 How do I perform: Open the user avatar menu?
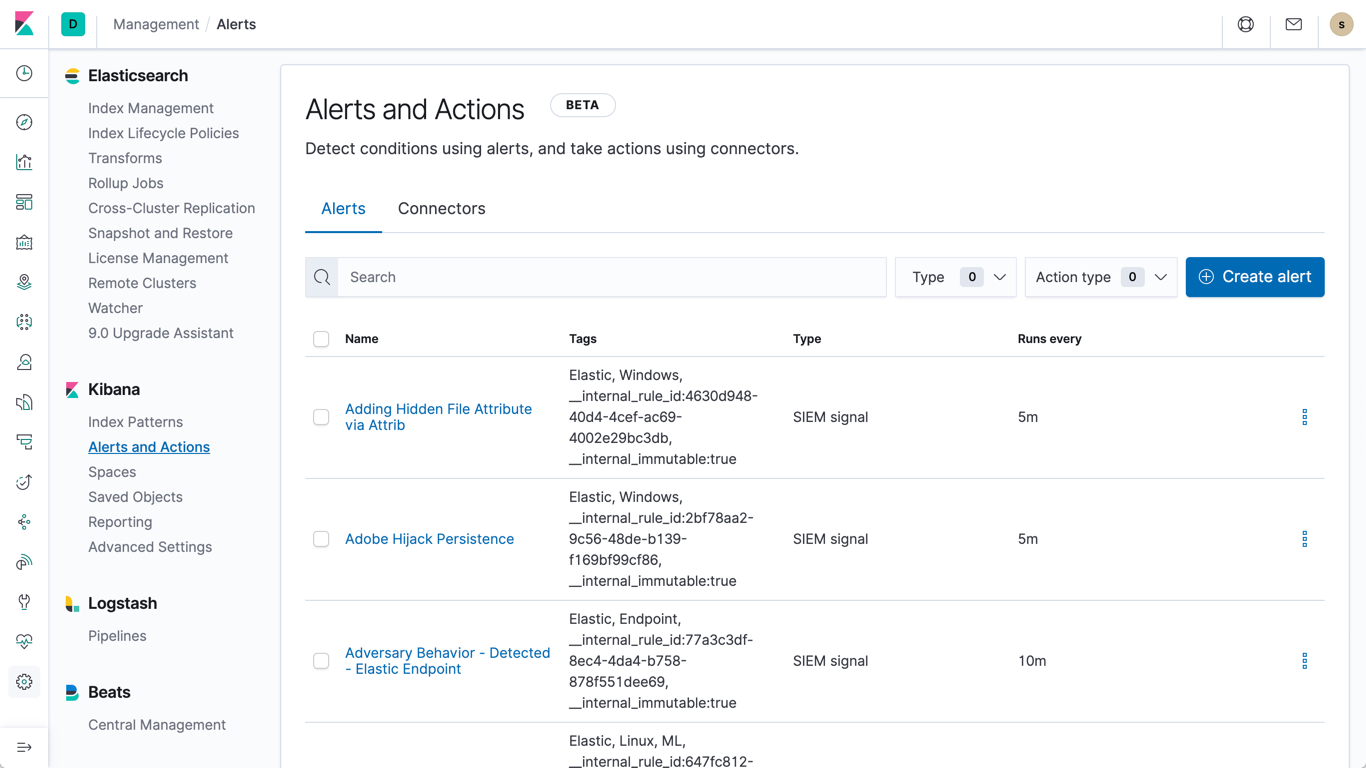point(1342,24)
